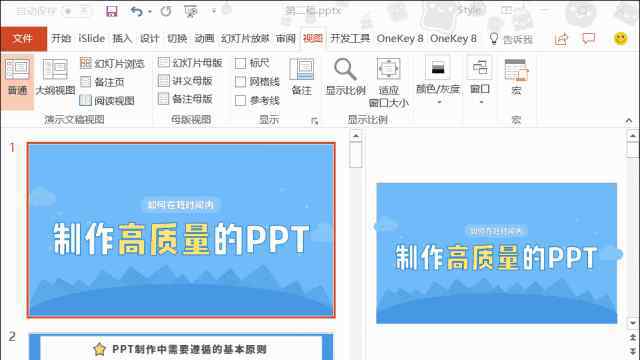Open the Undo history dropdown arrow
Viewport: 640px width, 360px height.
tap(150, 12)
